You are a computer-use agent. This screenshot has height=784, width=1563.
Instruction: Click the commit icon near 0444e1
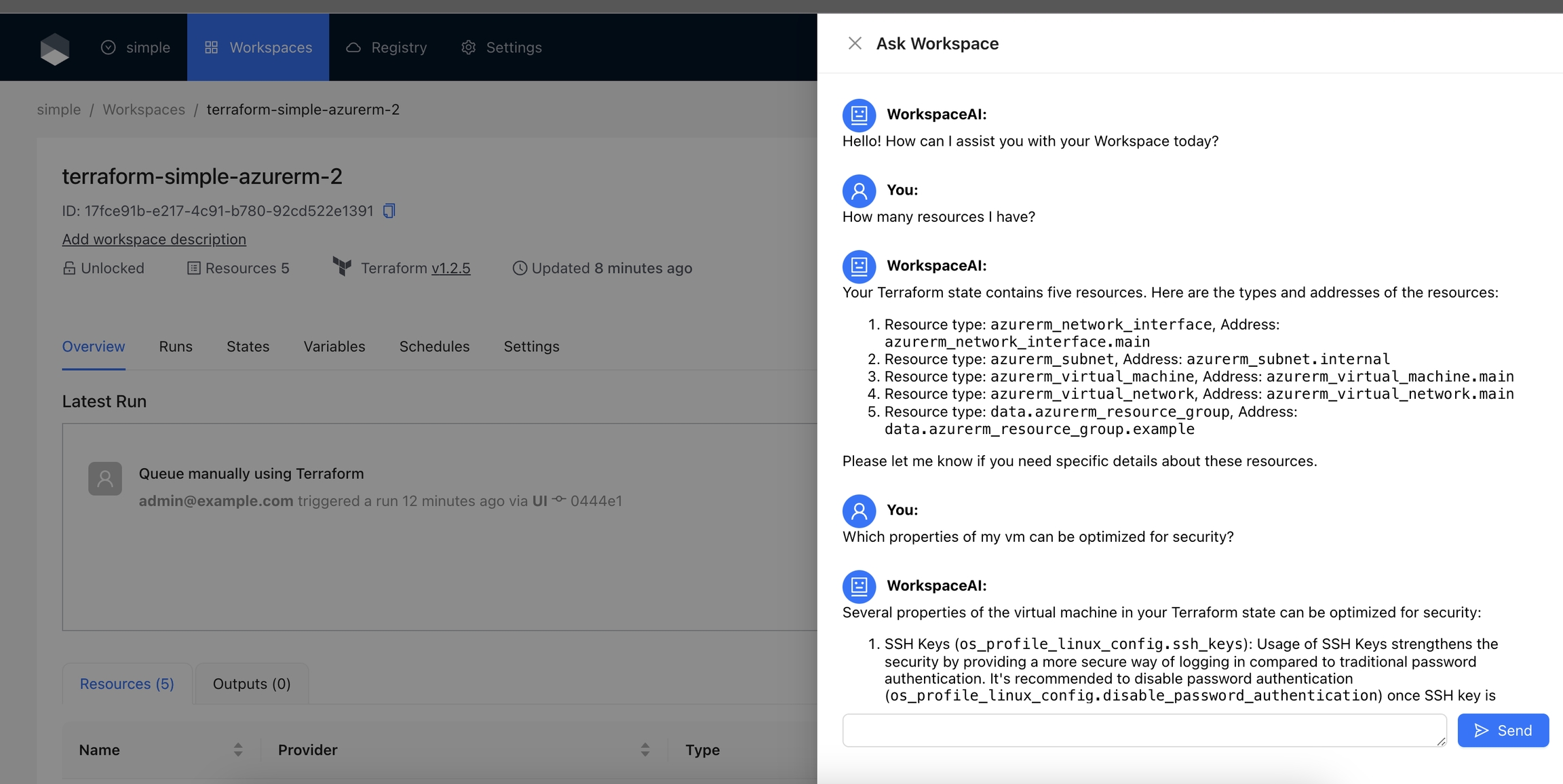559,500
